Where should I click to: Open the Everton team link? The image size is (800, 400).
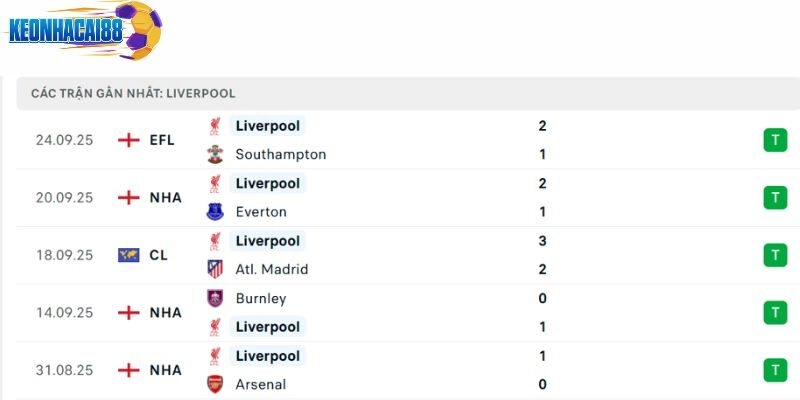click(x=261, y=212)
